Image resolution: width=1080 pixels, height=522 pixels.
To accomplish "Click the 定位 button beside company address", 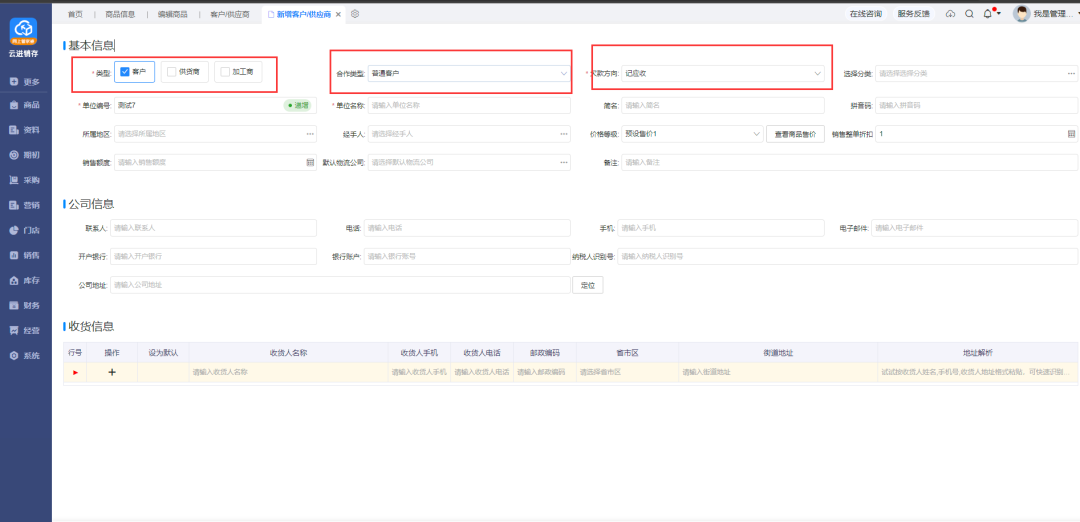I will (588, 285).
